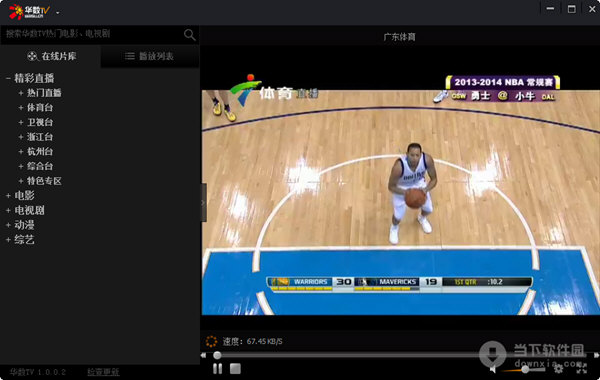Image resolution: width=600 pixels, height=380 pixels.
Task: Select the 卫视台 label
Action: point(40,122)
